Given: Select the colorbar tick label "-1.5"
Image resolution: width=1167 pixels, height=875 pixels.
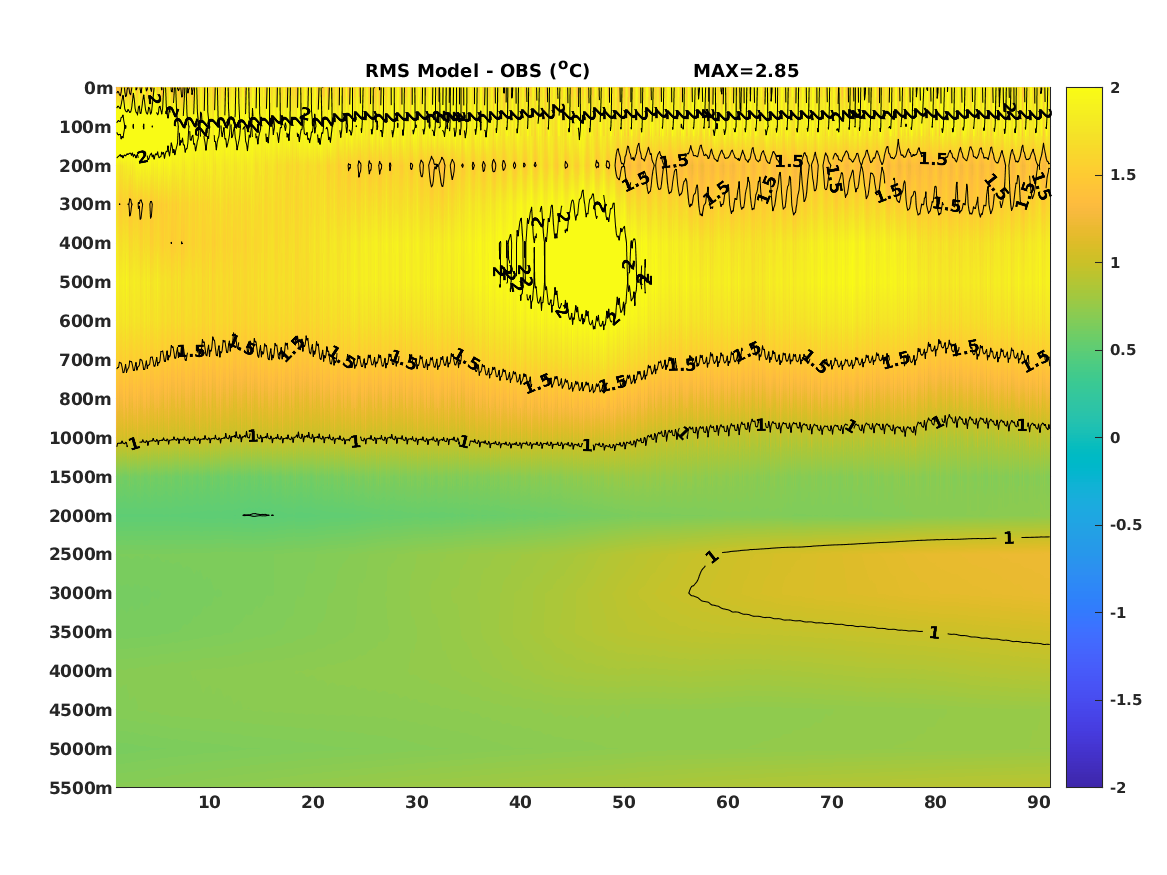Looking at the screenshot, I should 1125,700.
